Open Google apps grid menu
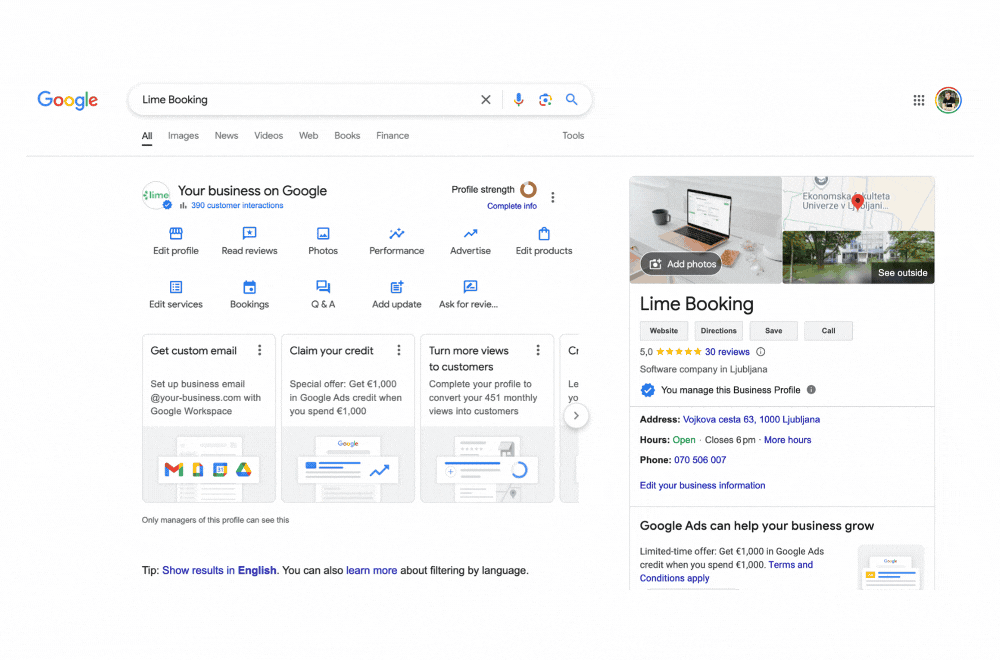This screenshot has height=660, width=1000. pos(918,100)
